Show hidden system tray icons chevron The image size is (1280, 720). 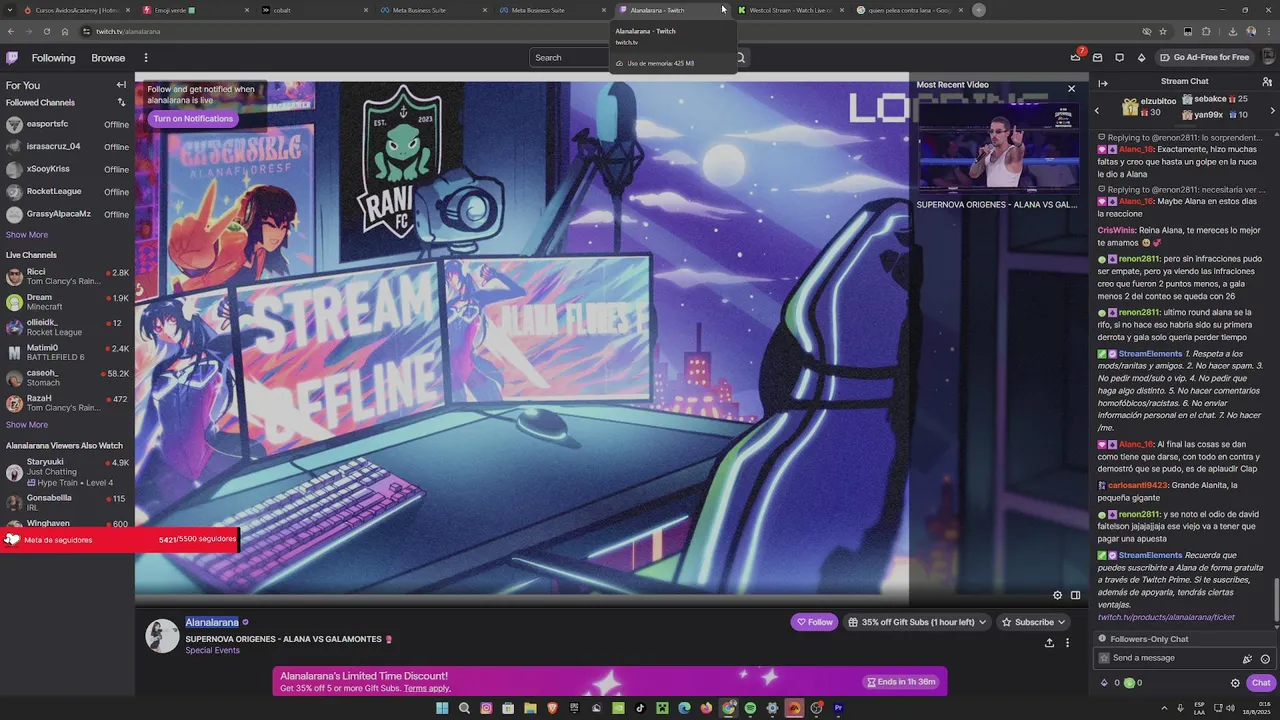pyautogui.click(x=1164, y=708)
